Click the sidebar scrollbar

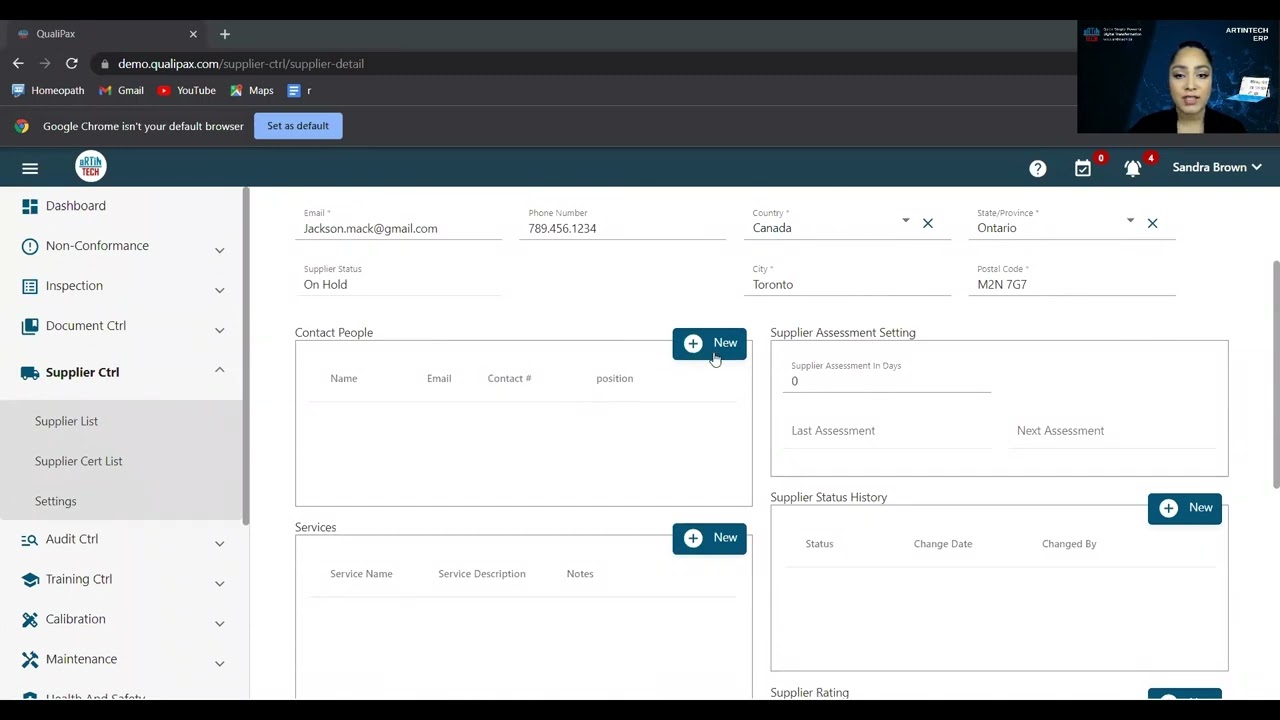click(245, 355)
